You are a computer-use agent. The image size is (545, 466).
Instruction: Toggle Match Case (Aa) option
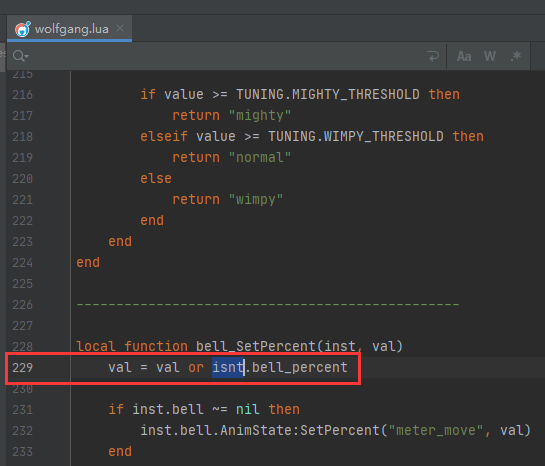pyautogui.click(x=464, y=56)
